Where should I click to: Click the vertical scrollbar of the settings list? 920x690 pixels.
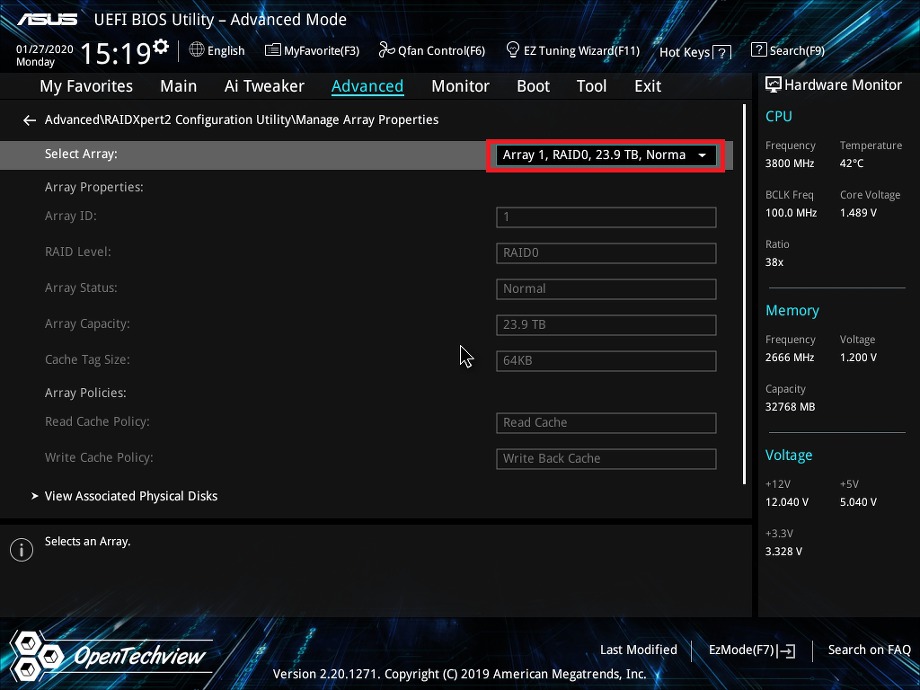tap(744, 294)
